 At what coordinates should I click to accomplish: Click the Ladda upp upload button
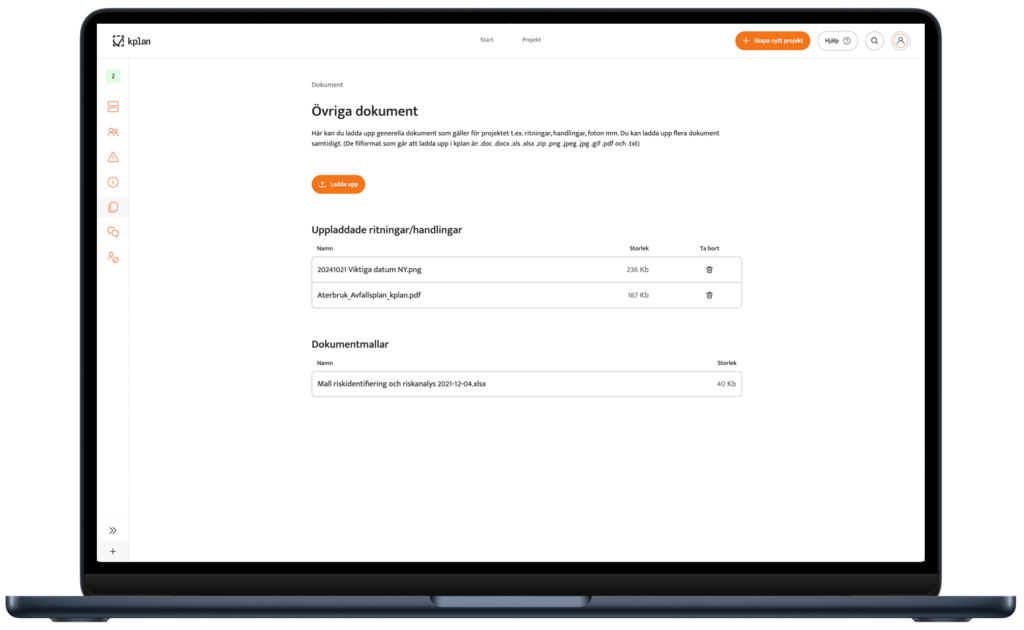(x=338, y=184)
